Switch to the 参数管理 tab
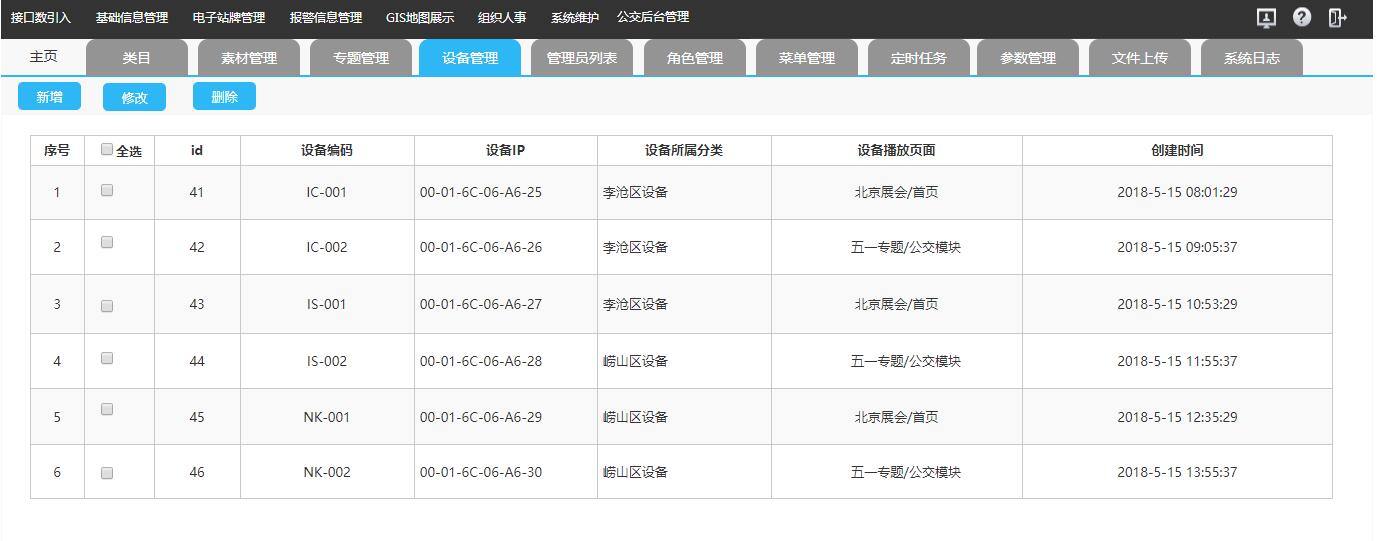 pyautogui.click(x=1028, y=58)
